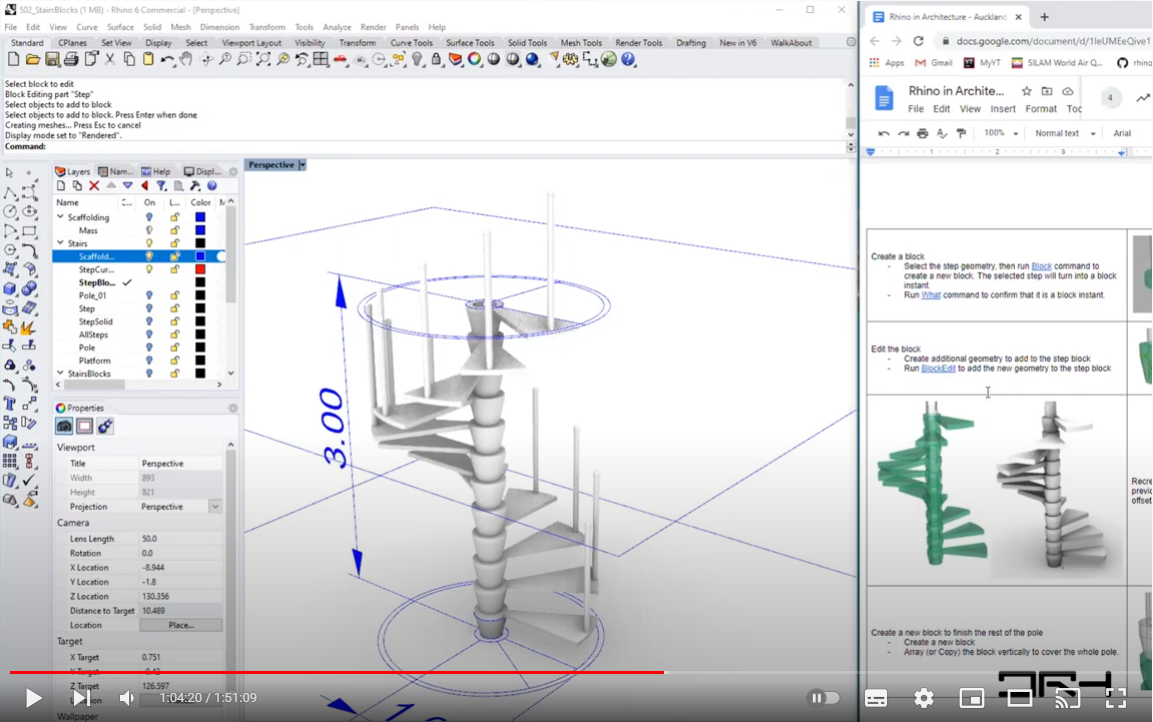Viewport: 1153px width, 722px height.
Task: Toggle the YouTube autoplay switch
Action: pos(823,698)
